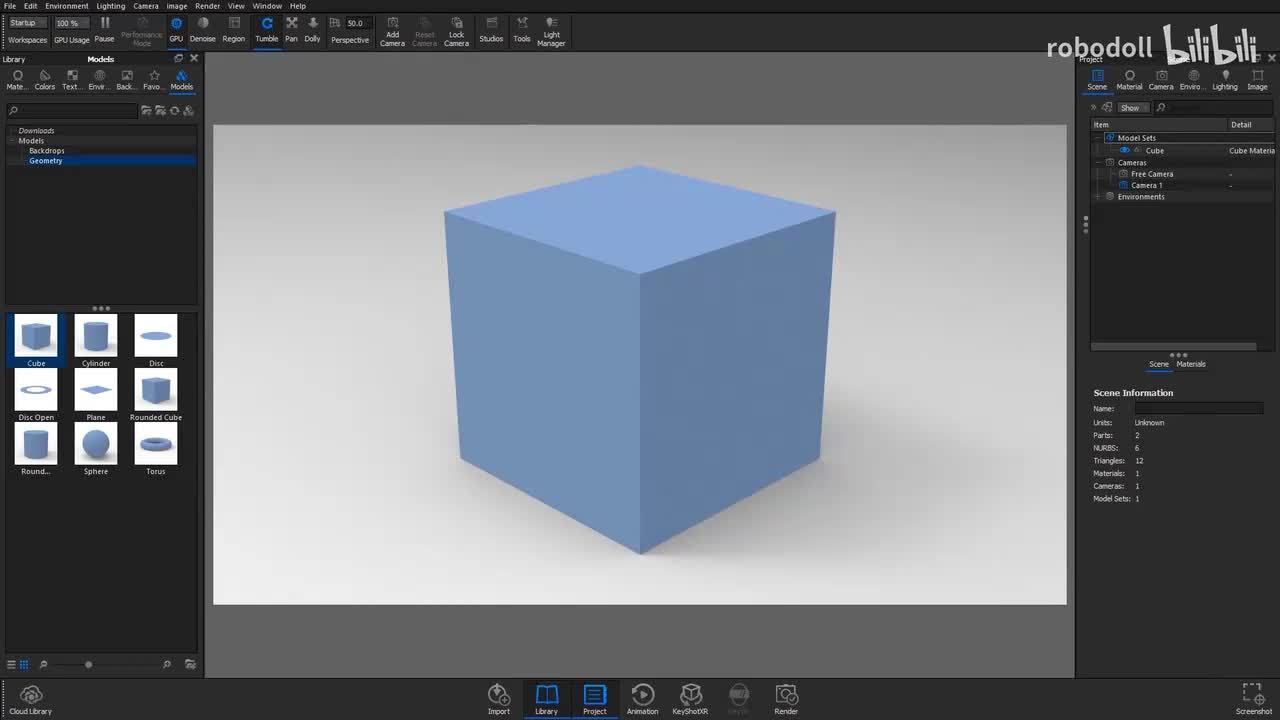
Task: Select the Backdrops folder
Action: pos(46,151)
